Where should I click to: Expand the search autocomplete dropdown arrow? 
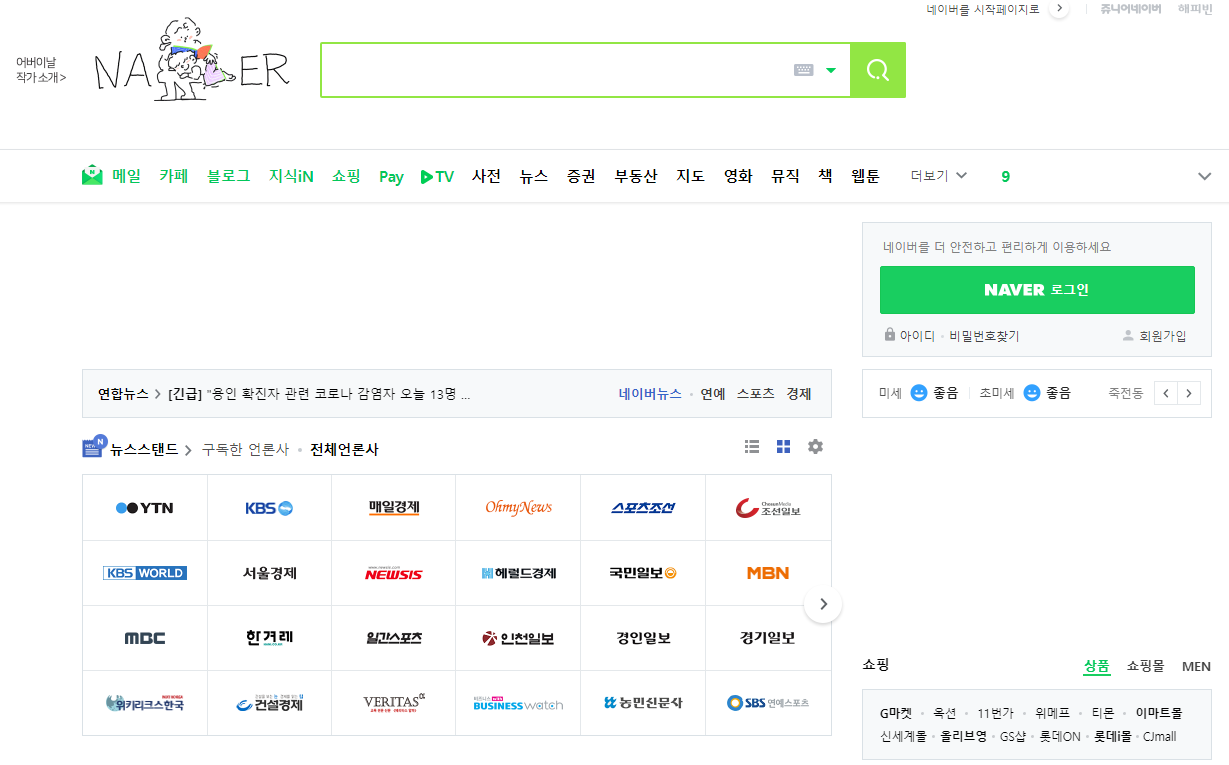831,70
